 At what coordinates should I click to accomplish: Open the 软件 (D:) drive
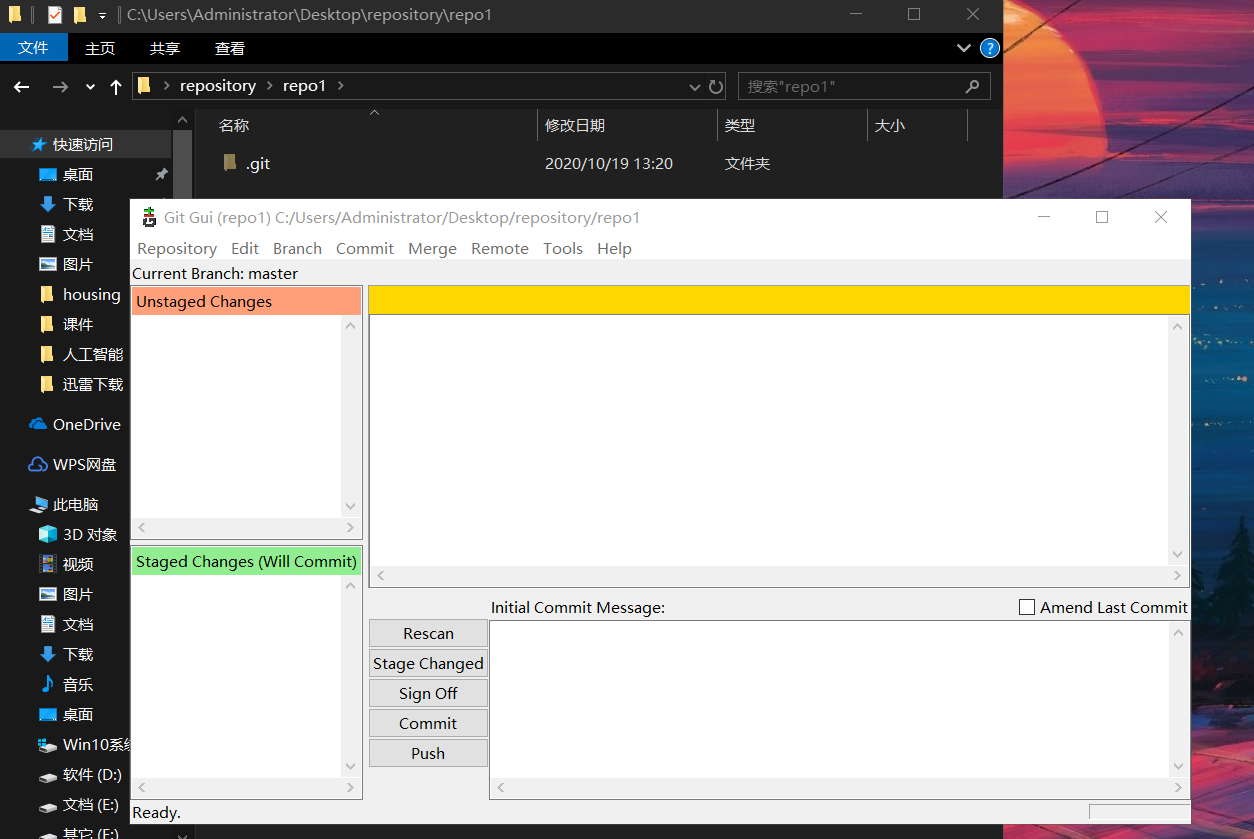tap(92, 774)
